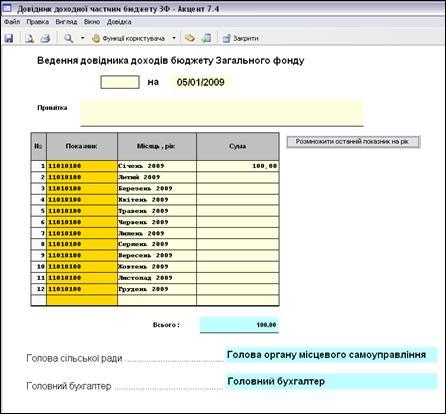Expand the zoom dropdown arrow

click(82, 38)
